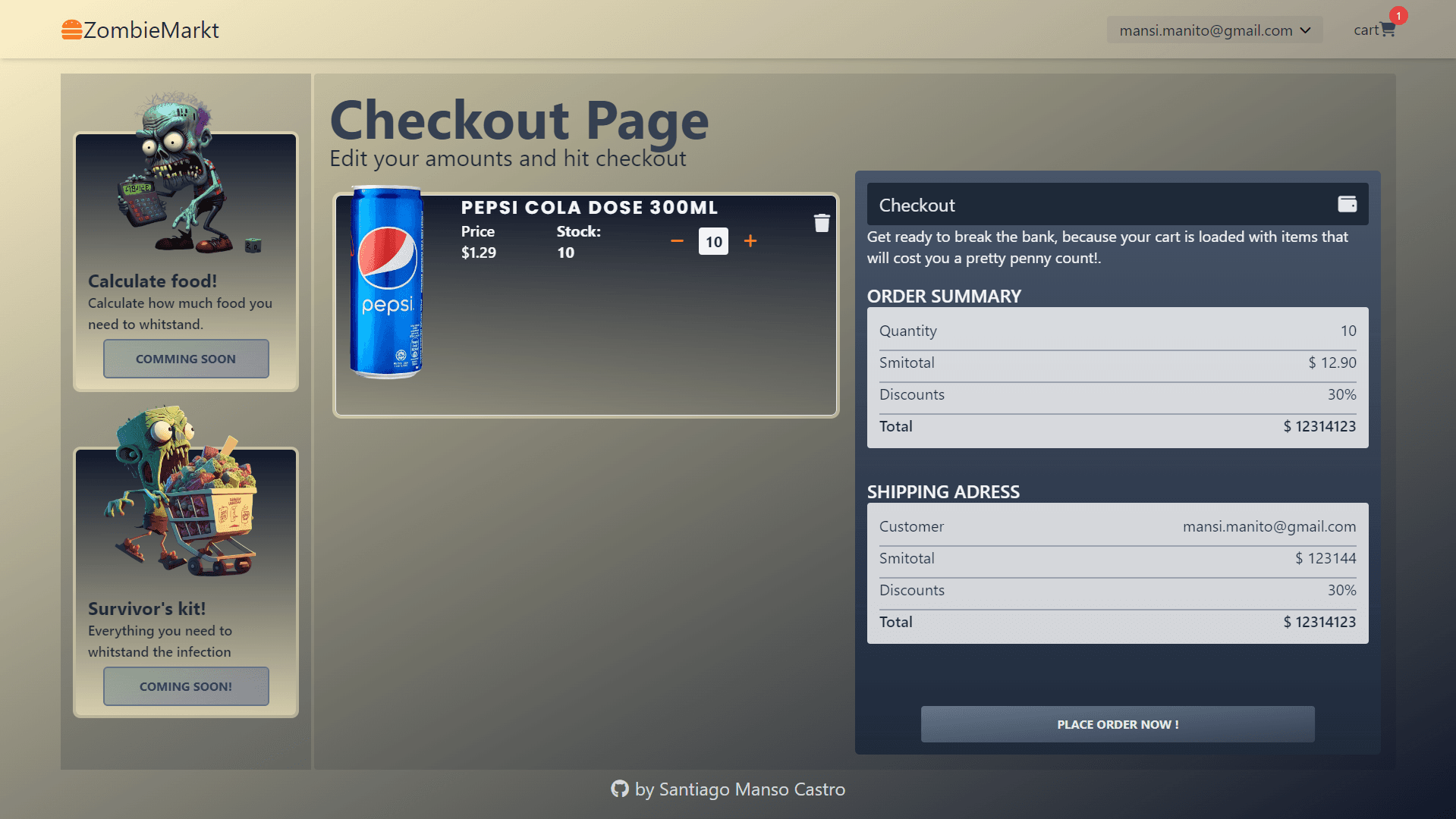Decrease Pepsi quantity with minus icon
The image size is (1456, 819).
[677, 241]
